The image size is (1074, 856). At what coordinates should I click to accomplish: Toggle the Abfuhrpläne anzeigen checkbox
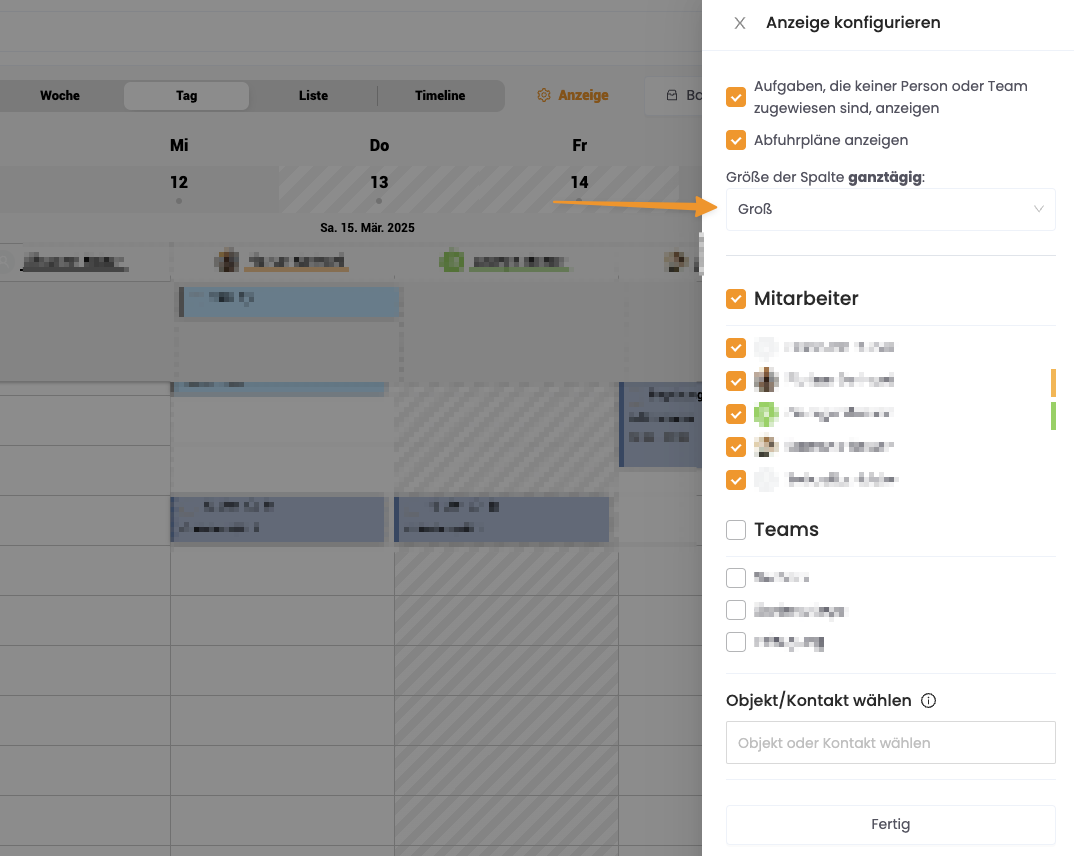pyautogui.click(x=736, y=140)
